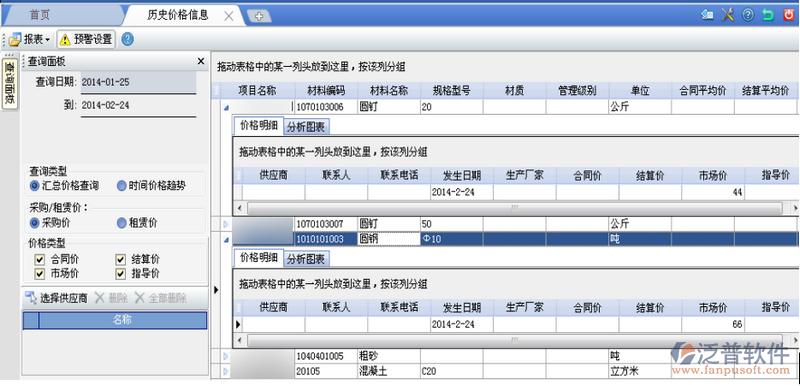
Task: Click the blue help question-mark icon in the toolbar
Action: 128,39
